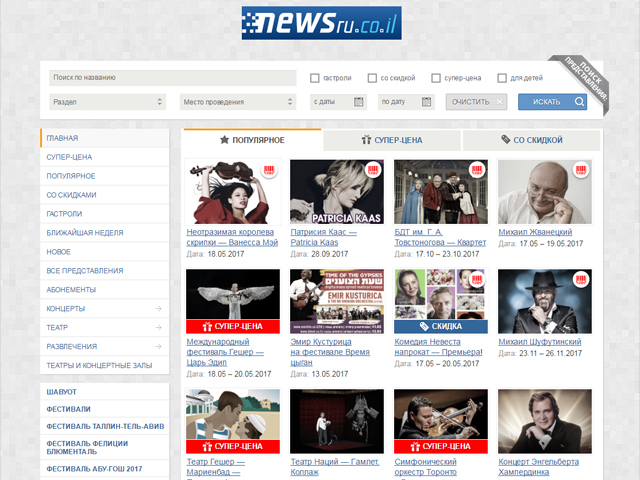Click СУПЕР-ЦЕНА banner on Фестиваль Гешер card
Viewport: 640px width, 480px height.
(233, 327)
